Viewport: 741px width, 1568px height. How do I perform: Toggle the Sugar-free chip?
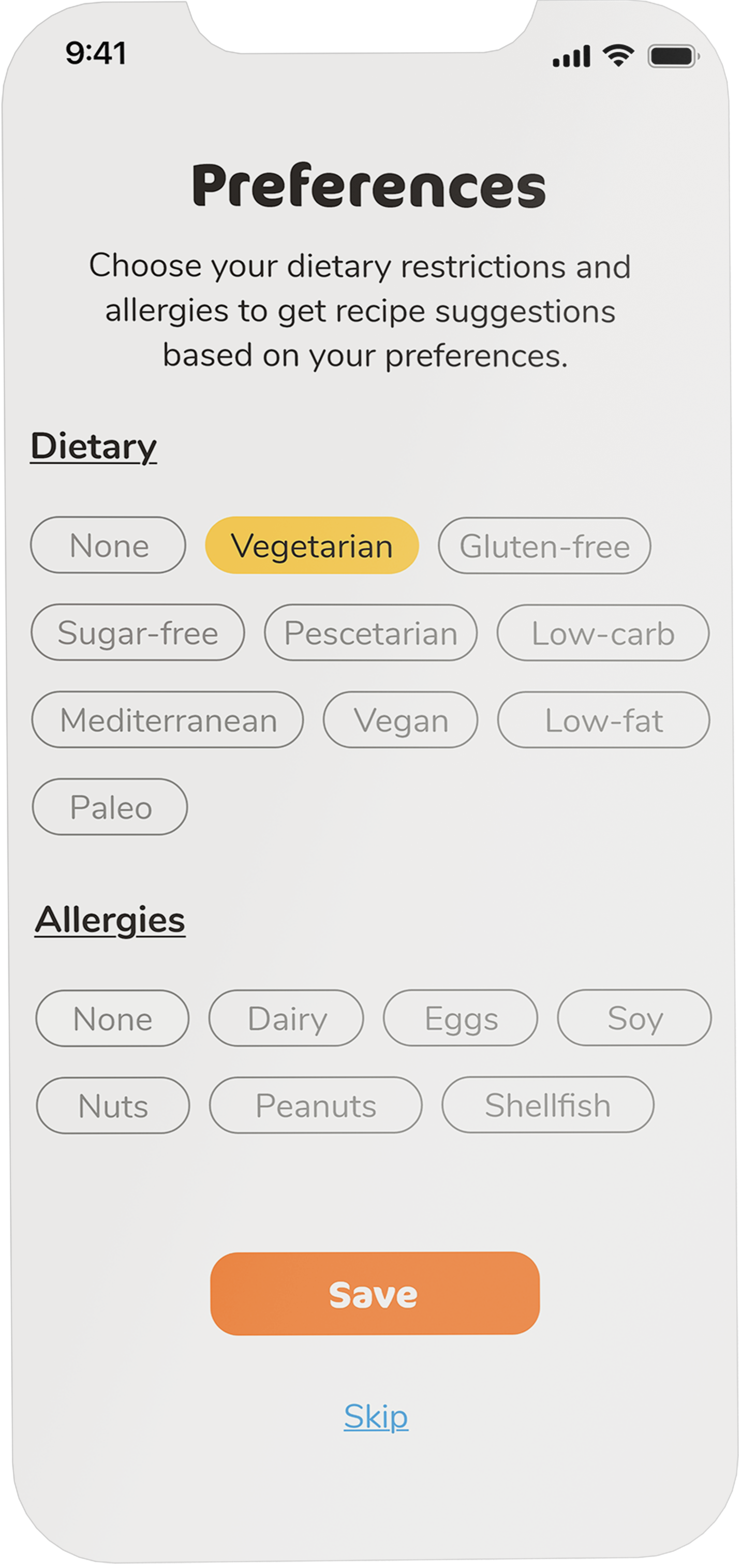(138, 632)
